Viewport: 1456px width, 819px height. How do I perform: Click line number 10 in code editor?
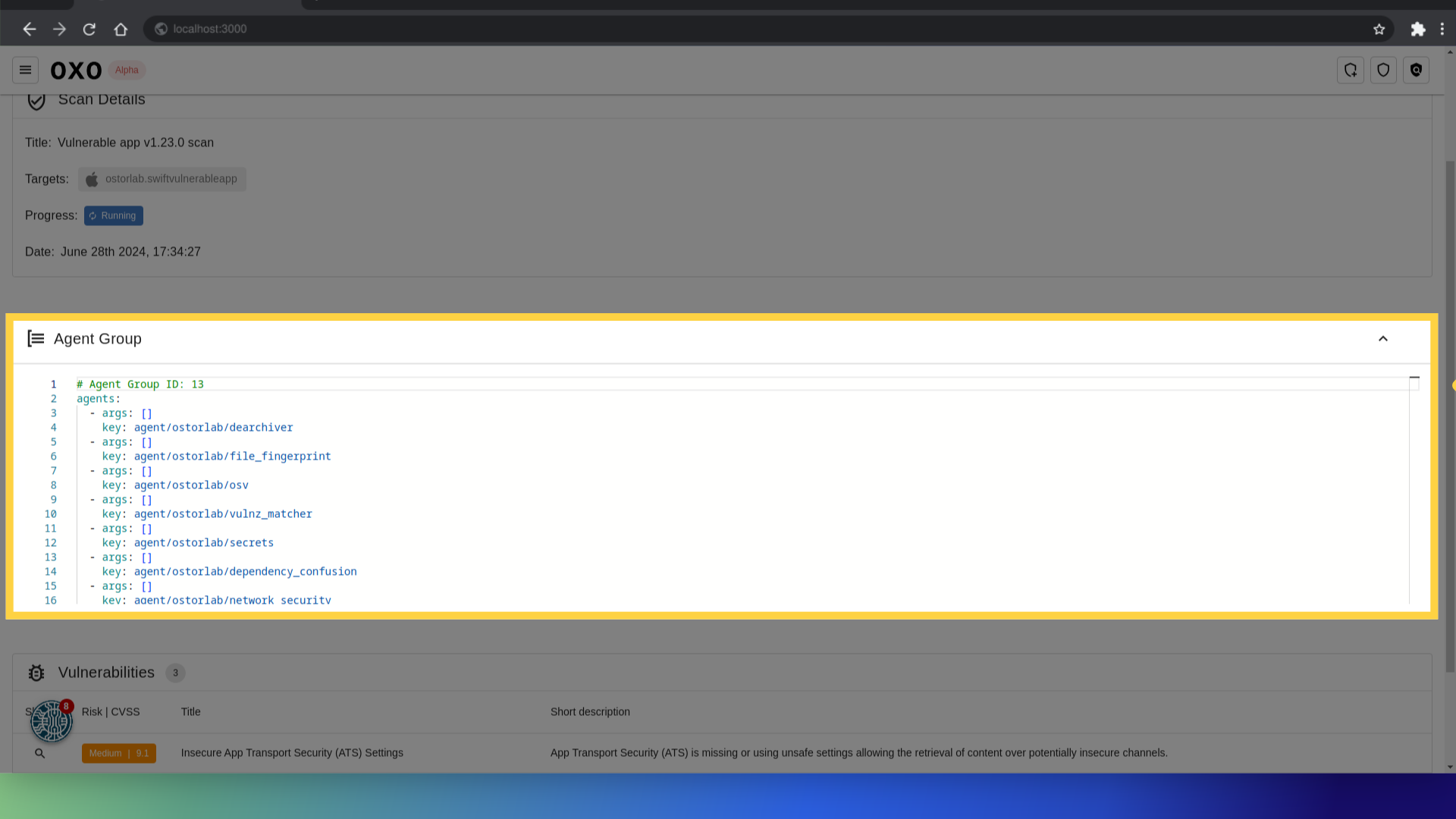point(50,514)
